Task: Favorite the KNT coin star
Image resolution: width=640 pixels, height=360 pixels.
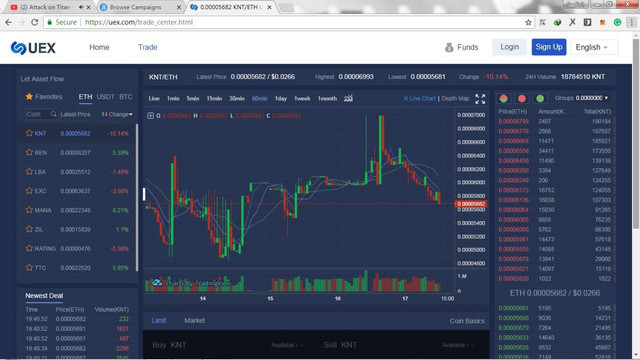Action: (29, 133)
